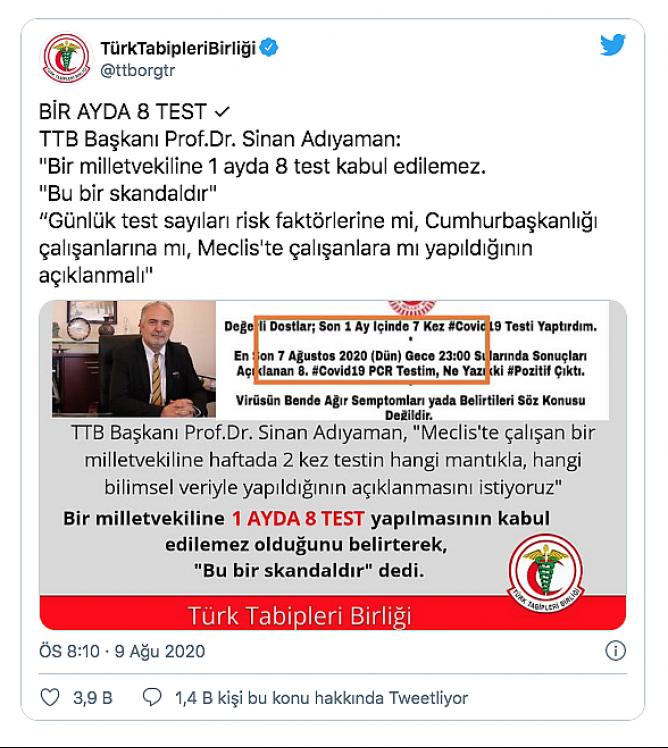
Task: Click the orange-highlighted Covid19 test text
Action: [371, 349]
